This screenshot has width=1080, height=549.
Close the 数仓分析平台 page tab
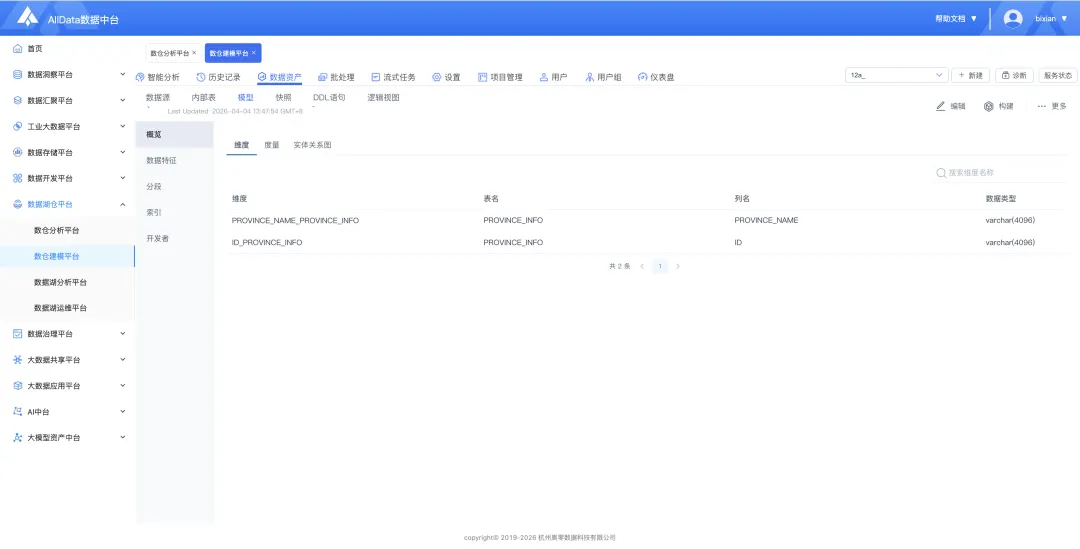tap(194, 52)
